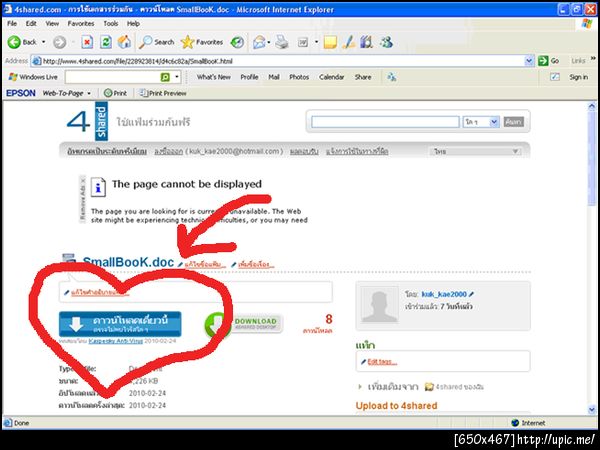Click the Windows Live search input field

[x=113, y=77]
